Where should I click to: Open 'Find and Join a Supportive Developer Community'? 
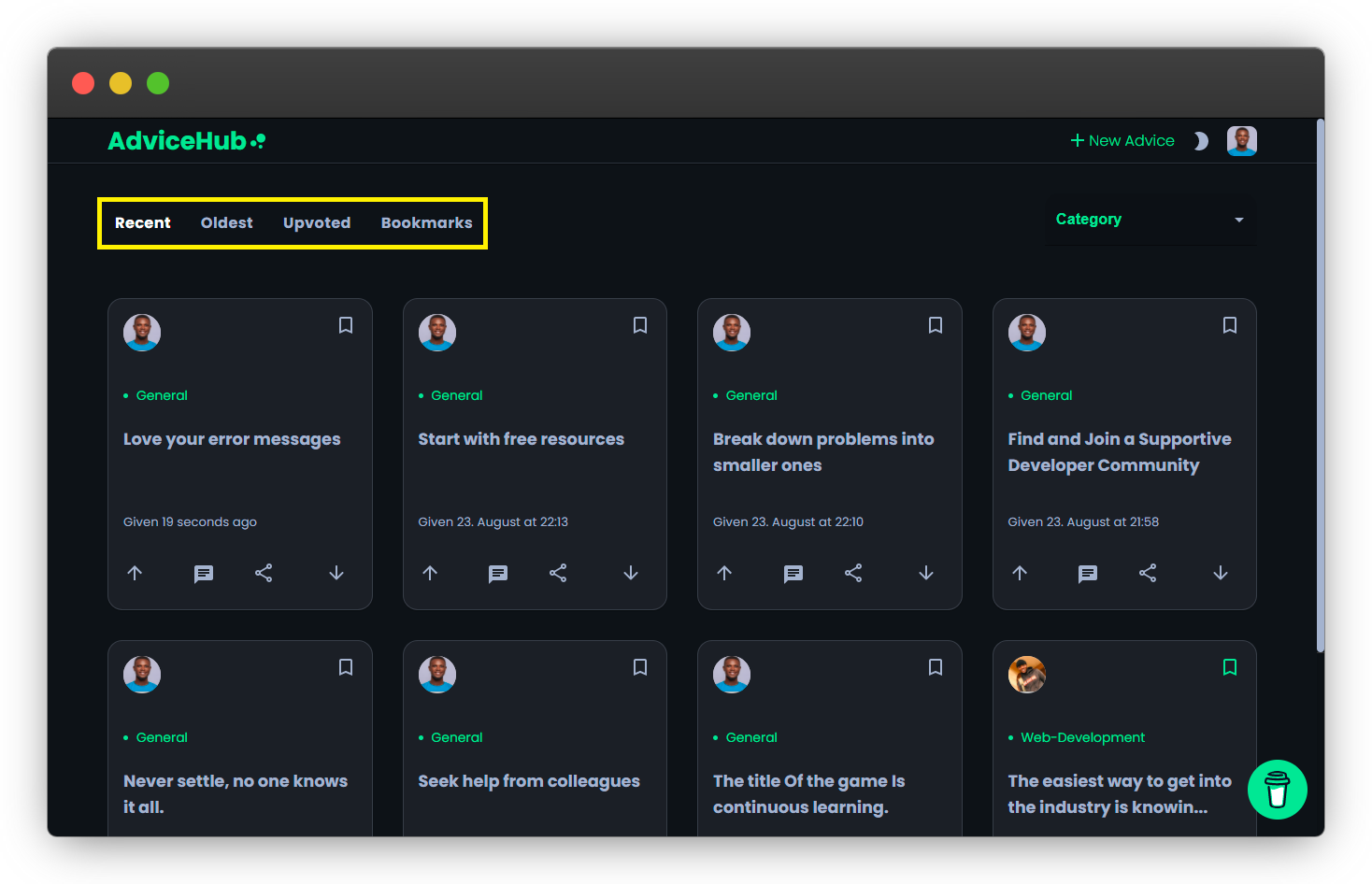1120,452
